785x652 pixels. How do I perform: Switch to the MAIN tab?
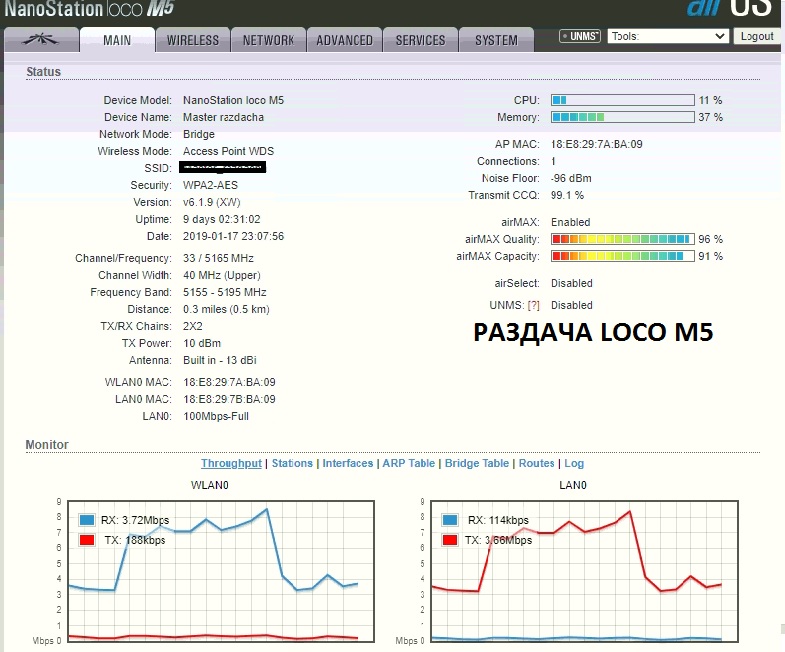click(x=117, y=40)
